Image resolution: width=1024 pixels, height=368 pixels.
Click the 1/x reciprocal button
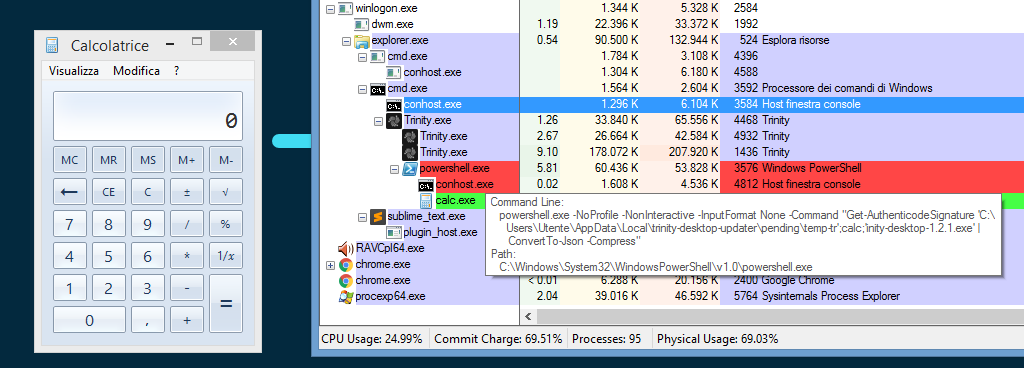coord(226,256)
